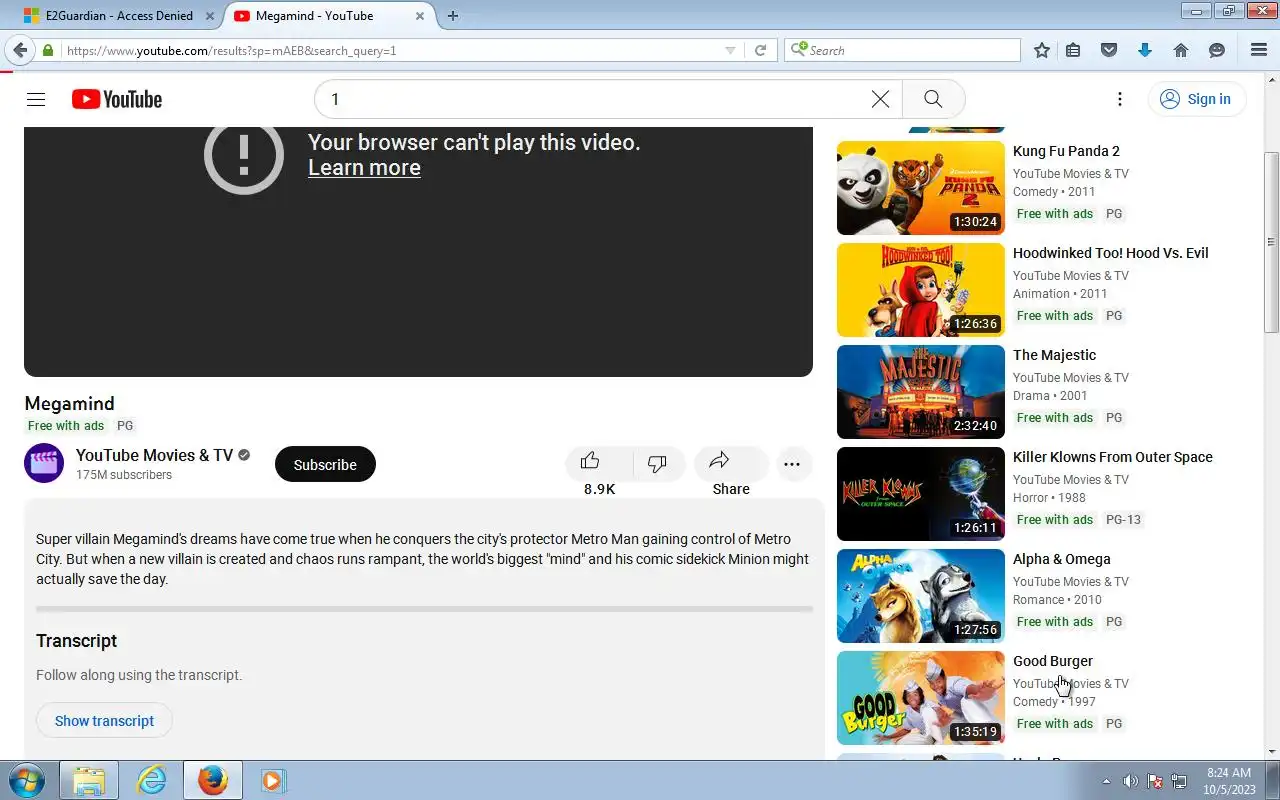Screen dimensions: 1280x800
Task: Show transcript for the video
Action: tap(104, 721)
